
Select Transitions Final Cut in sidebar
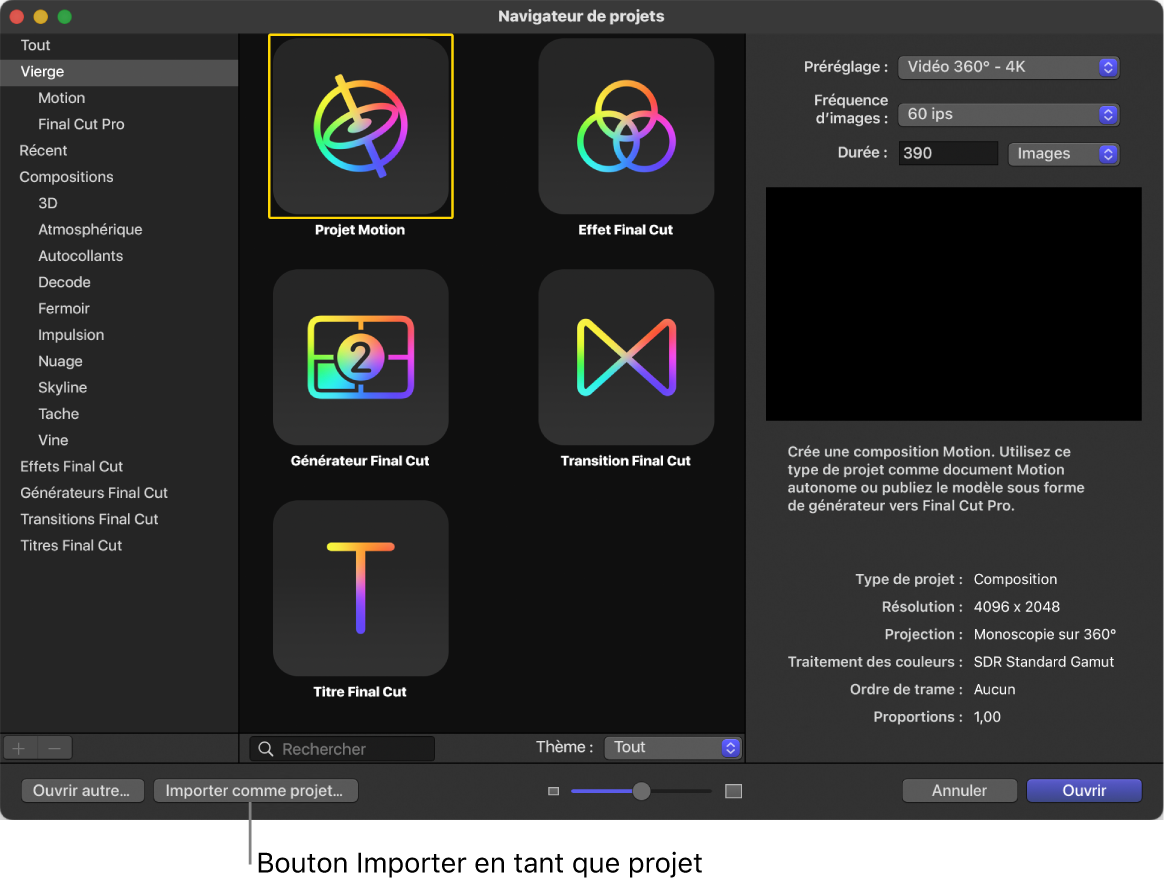click(119, 520)
